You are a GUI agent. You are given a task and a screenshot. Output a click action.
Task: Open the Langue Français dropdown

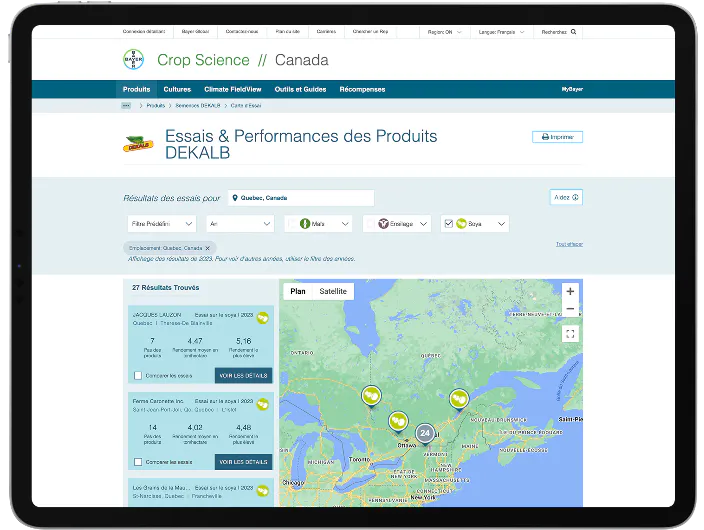(502, 32)
